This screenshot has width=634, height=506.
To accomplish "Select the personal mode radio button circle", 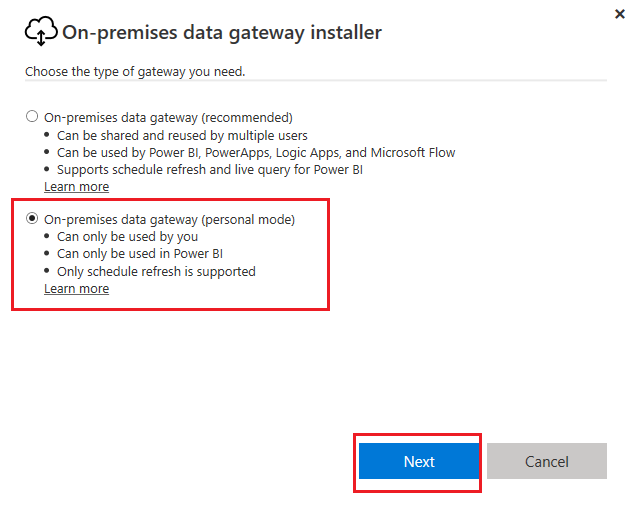I will (32, 219).
